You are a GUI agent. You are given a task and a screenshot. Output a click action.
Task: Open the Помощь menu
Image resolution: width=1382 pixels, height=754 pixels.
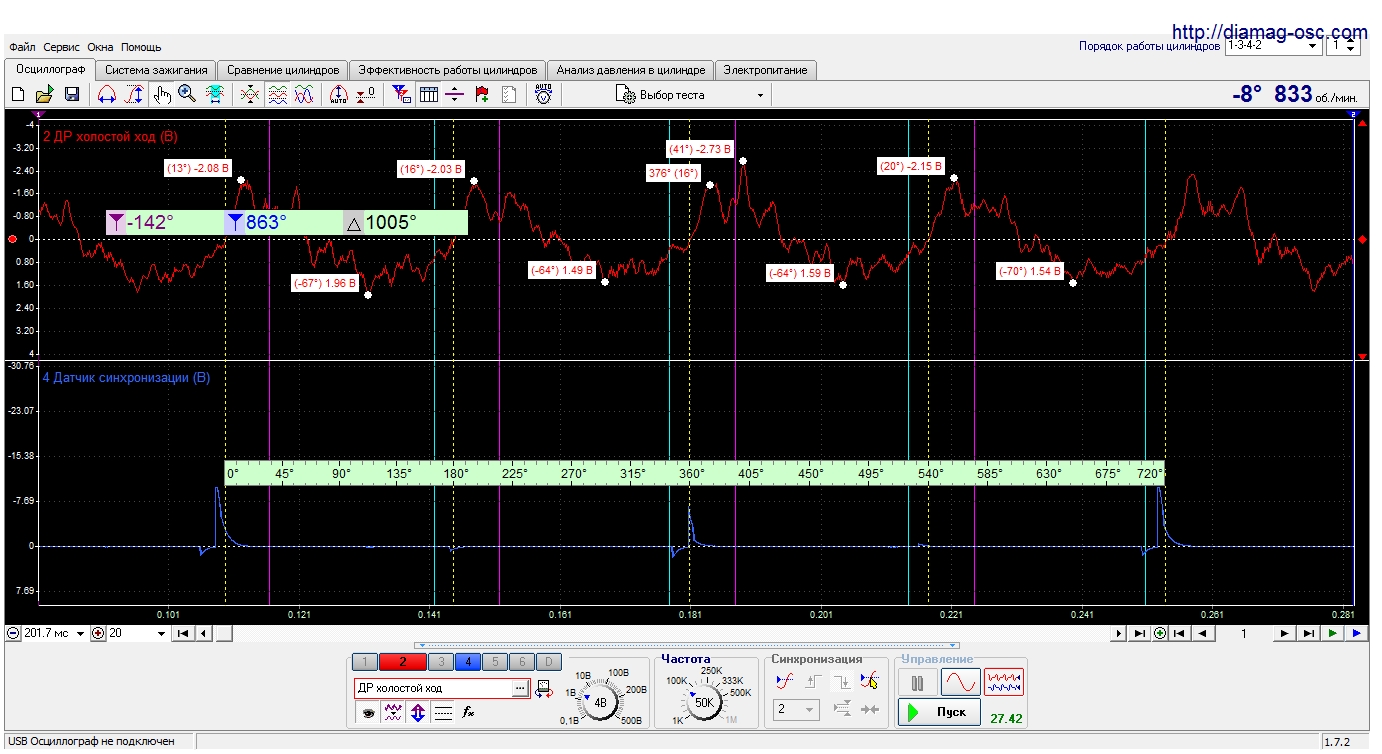[x=141, y=47]
